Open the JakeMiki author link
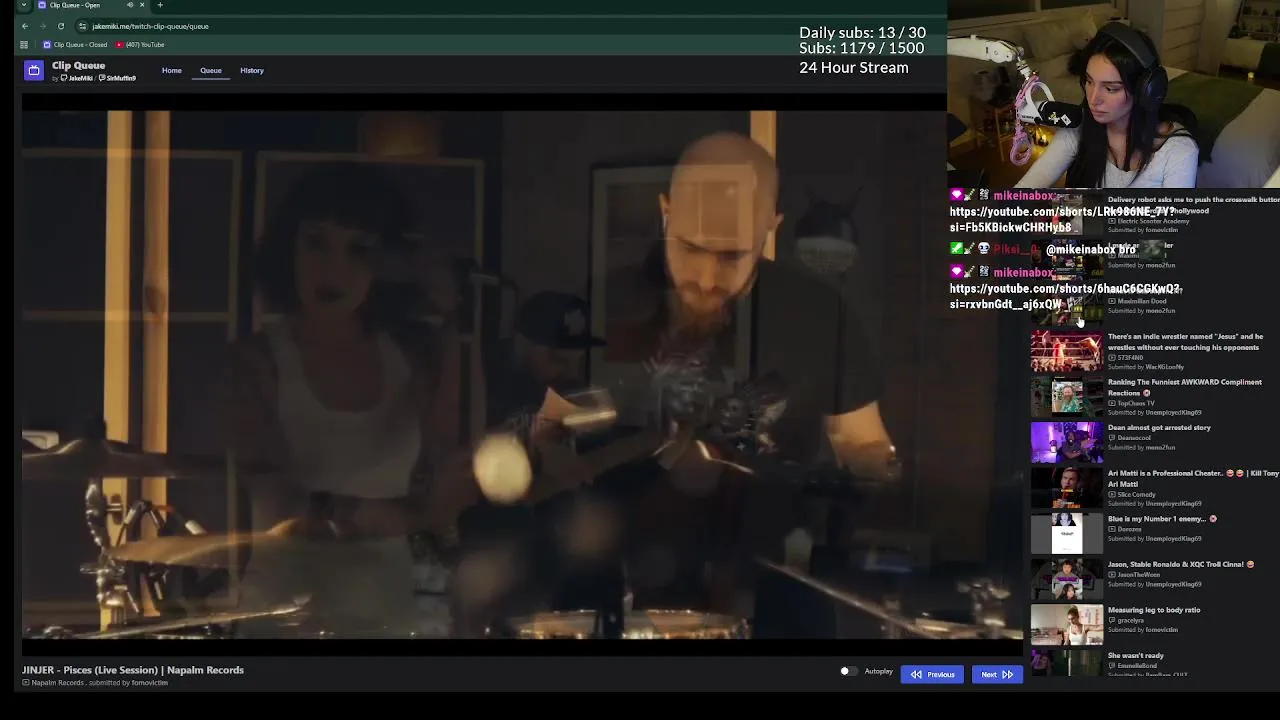Image resolution: width=1280 pixels, height=720 pixels. [x=79, y=78]
